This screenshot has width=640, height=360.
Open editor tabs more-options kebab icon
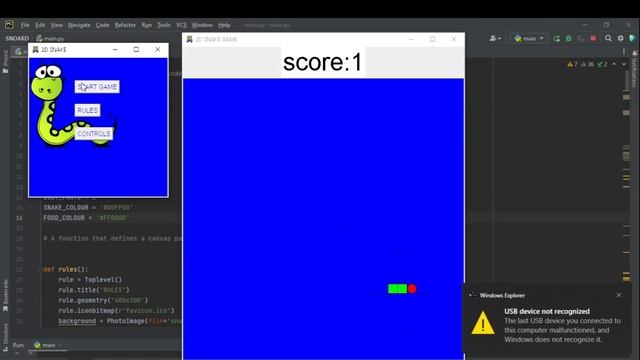click(x=624, y=51)
